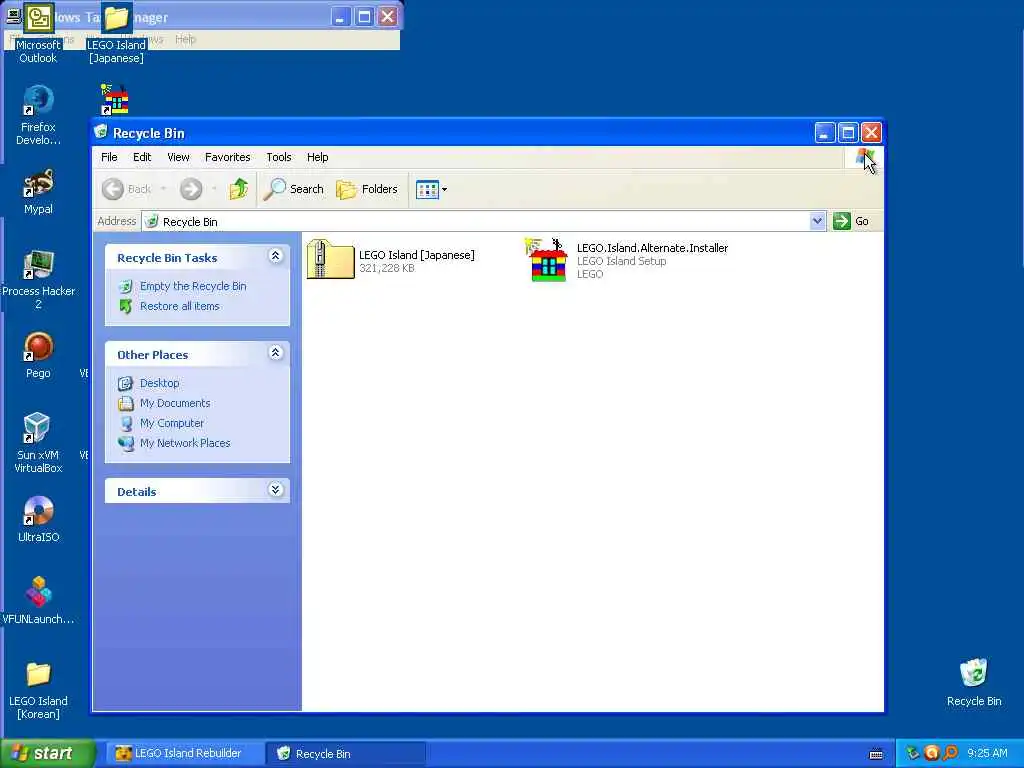Select the Recycle Bin desktop icon
The image size is (1024, 768).
point(974,683)
